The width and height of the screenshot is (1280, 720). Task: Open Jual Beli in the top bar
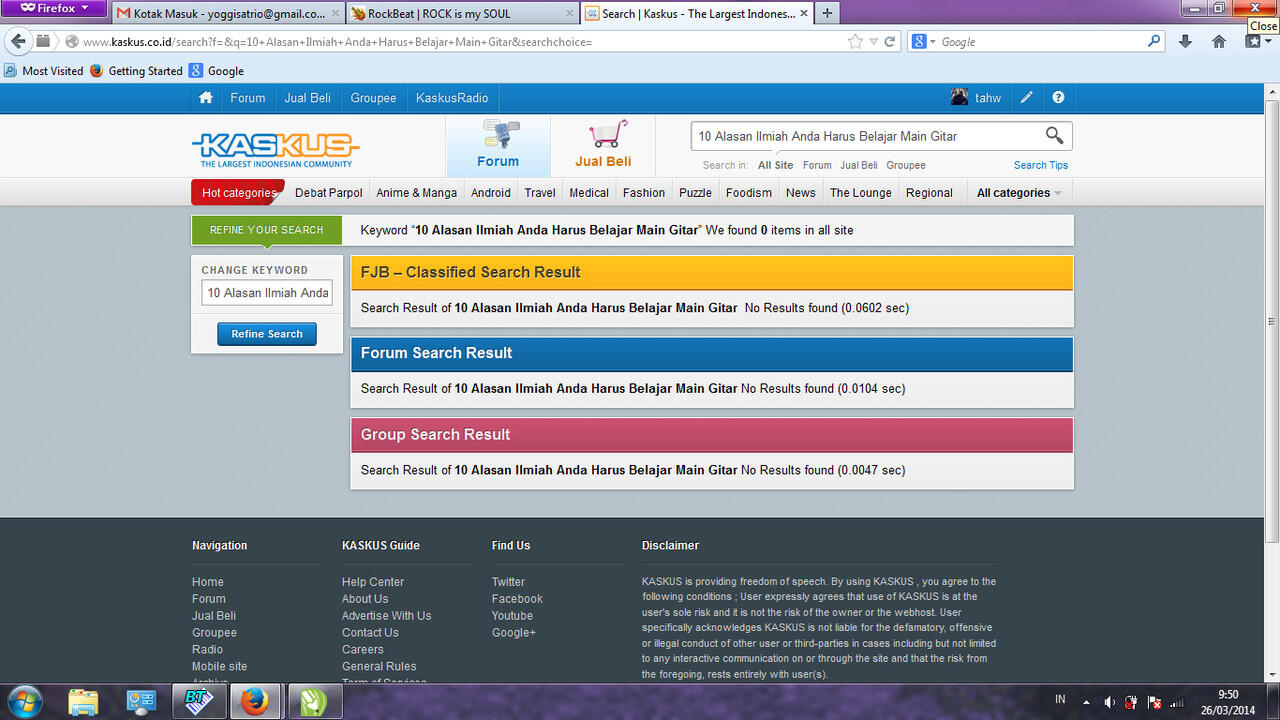coord(307,98)
